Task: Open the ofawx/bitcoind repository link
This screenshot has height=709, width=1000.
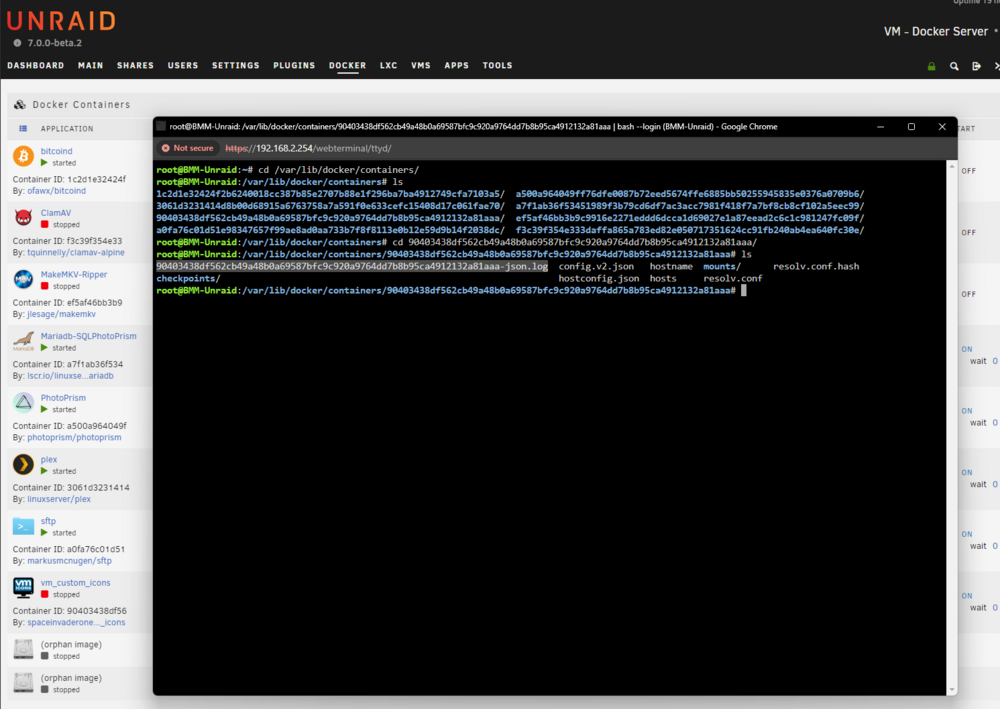Action: pyautogui.click(x=56, y=191)
